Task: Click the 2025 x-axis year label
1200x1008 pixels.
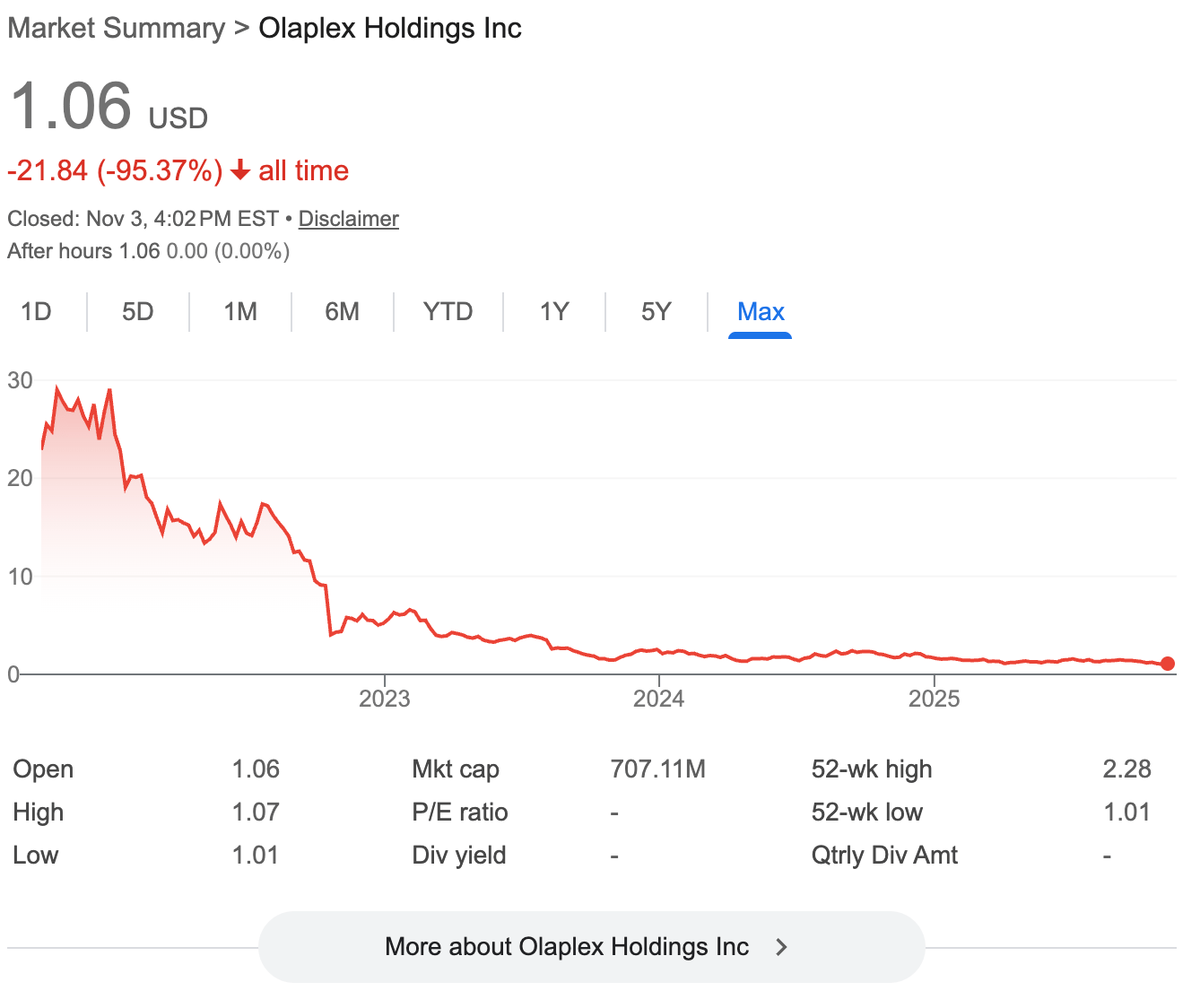Action: [x=934, y=700]
